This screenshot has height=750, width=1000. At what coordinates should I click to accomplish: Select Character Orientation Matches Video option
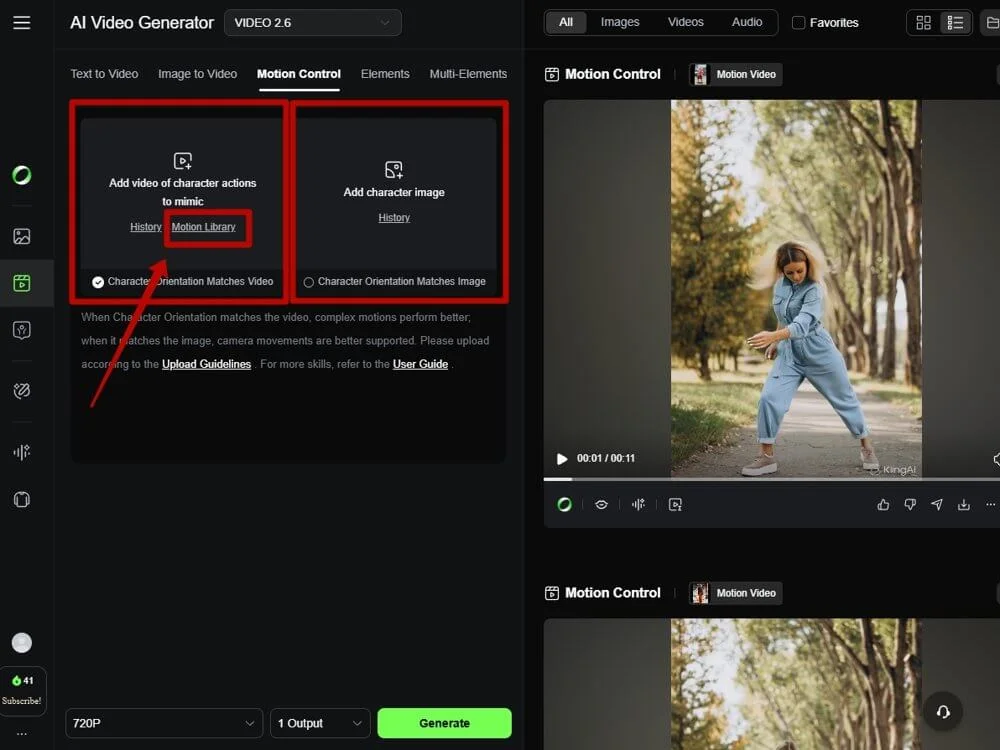pos(98,282)
